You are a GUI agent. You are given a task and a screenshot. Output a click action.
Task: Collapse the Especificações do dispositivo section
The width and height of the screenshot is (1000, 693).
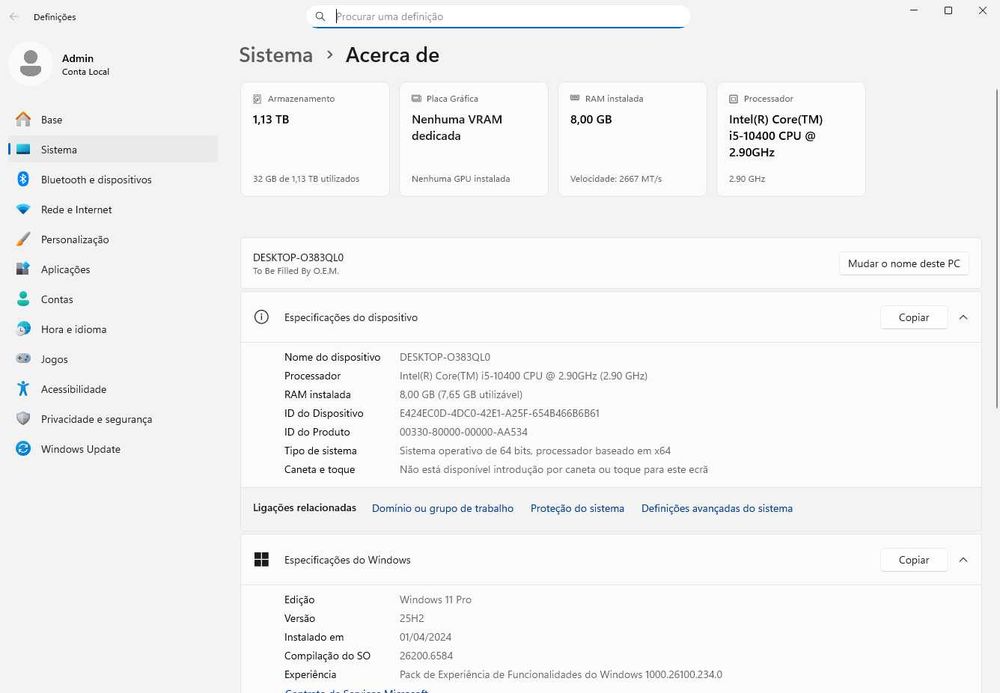click(963, 317)
